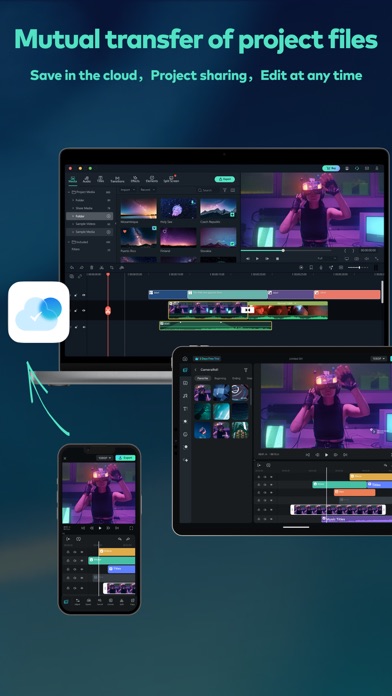Tap the fullscreen icon on the phone preview

(x=131, y=528)
